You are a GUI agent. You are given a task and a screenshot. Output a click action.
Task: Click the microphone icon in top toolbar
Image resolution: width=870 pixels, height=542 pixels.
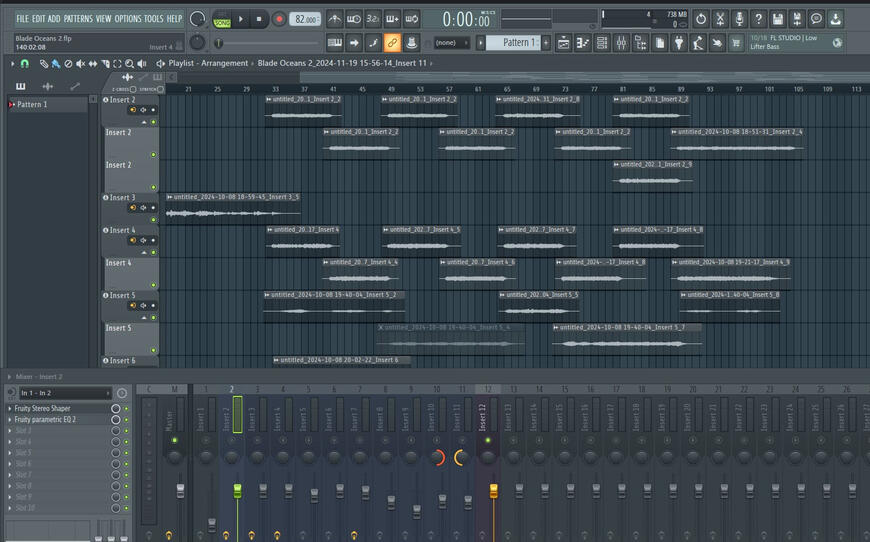pyautogui.click(x=739, y=19)
